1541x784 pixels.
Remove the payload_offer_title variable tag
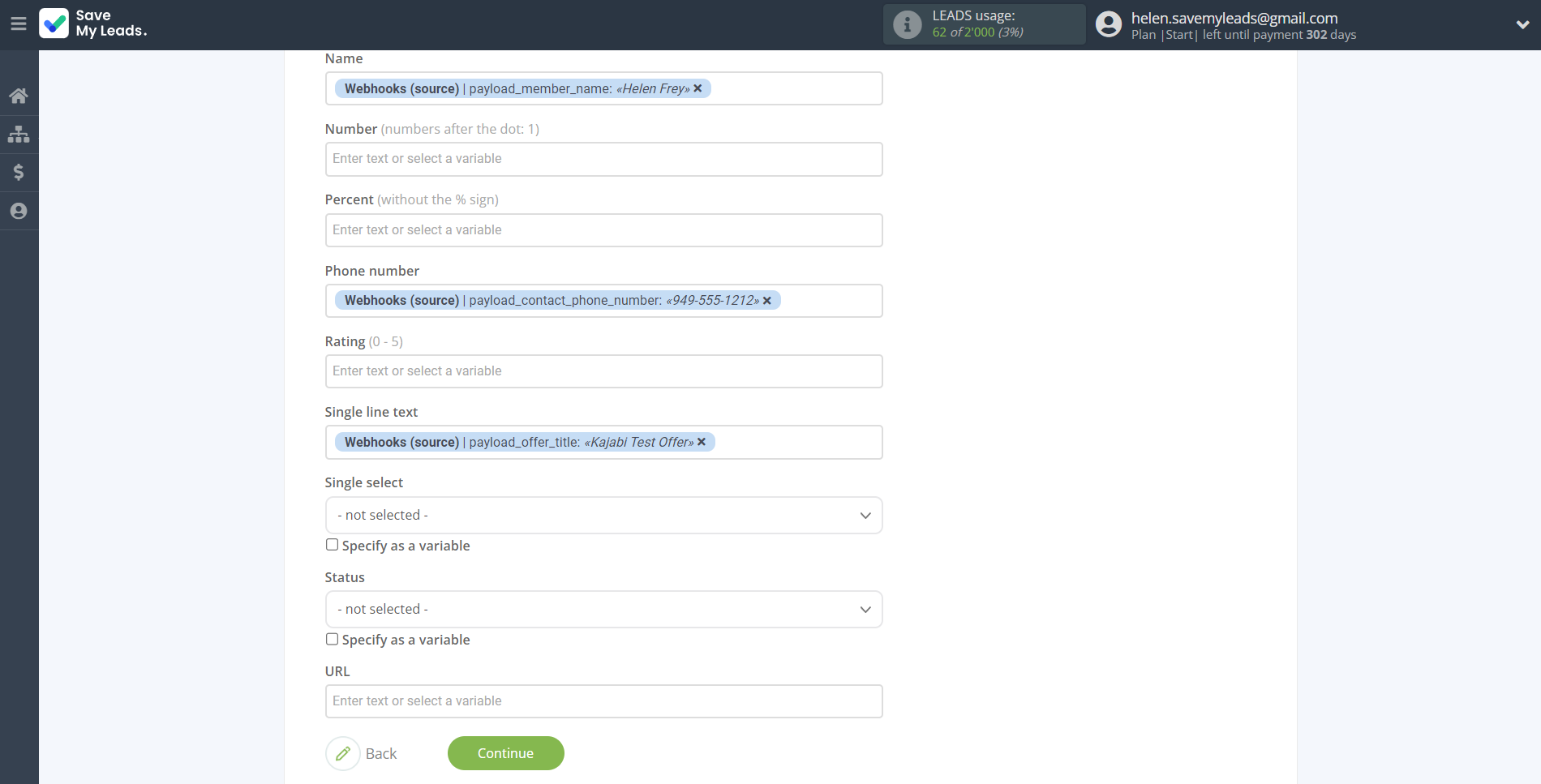tap(702, 442)
